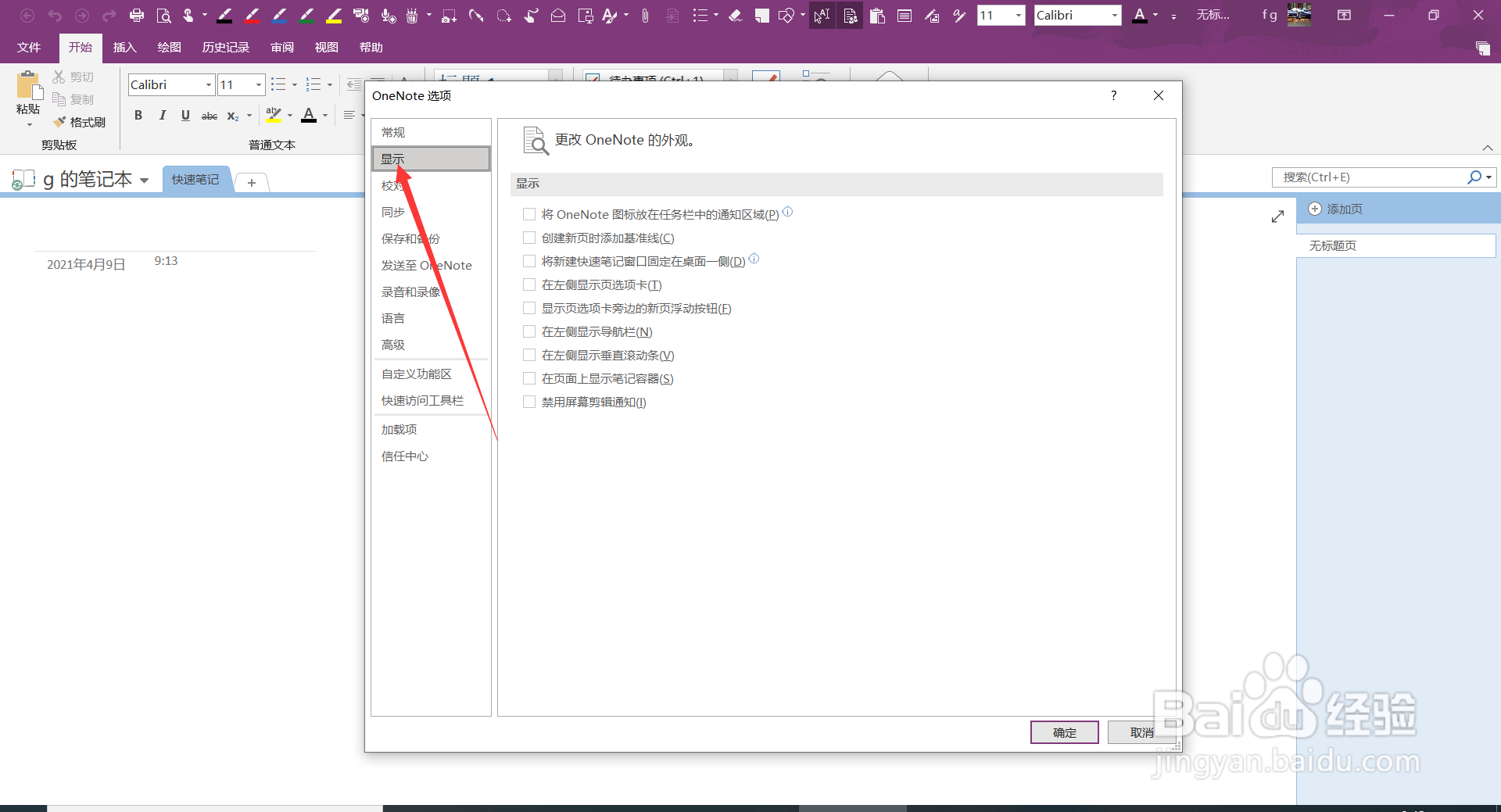The height and width of the screenshot is (812, 1501).
Task: Check 创建新页时添加基准线 option
Action: click(529, 238)
